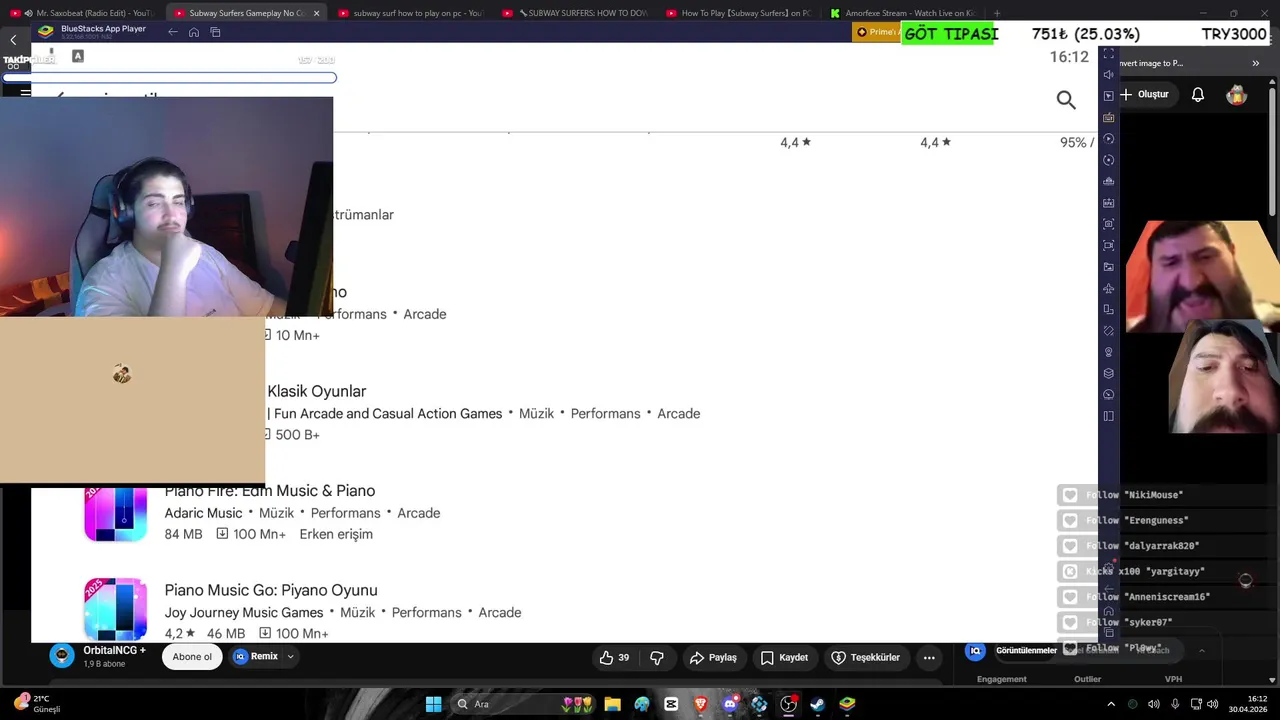
Task: Click Paylaş share button
Action: point(713,657)
